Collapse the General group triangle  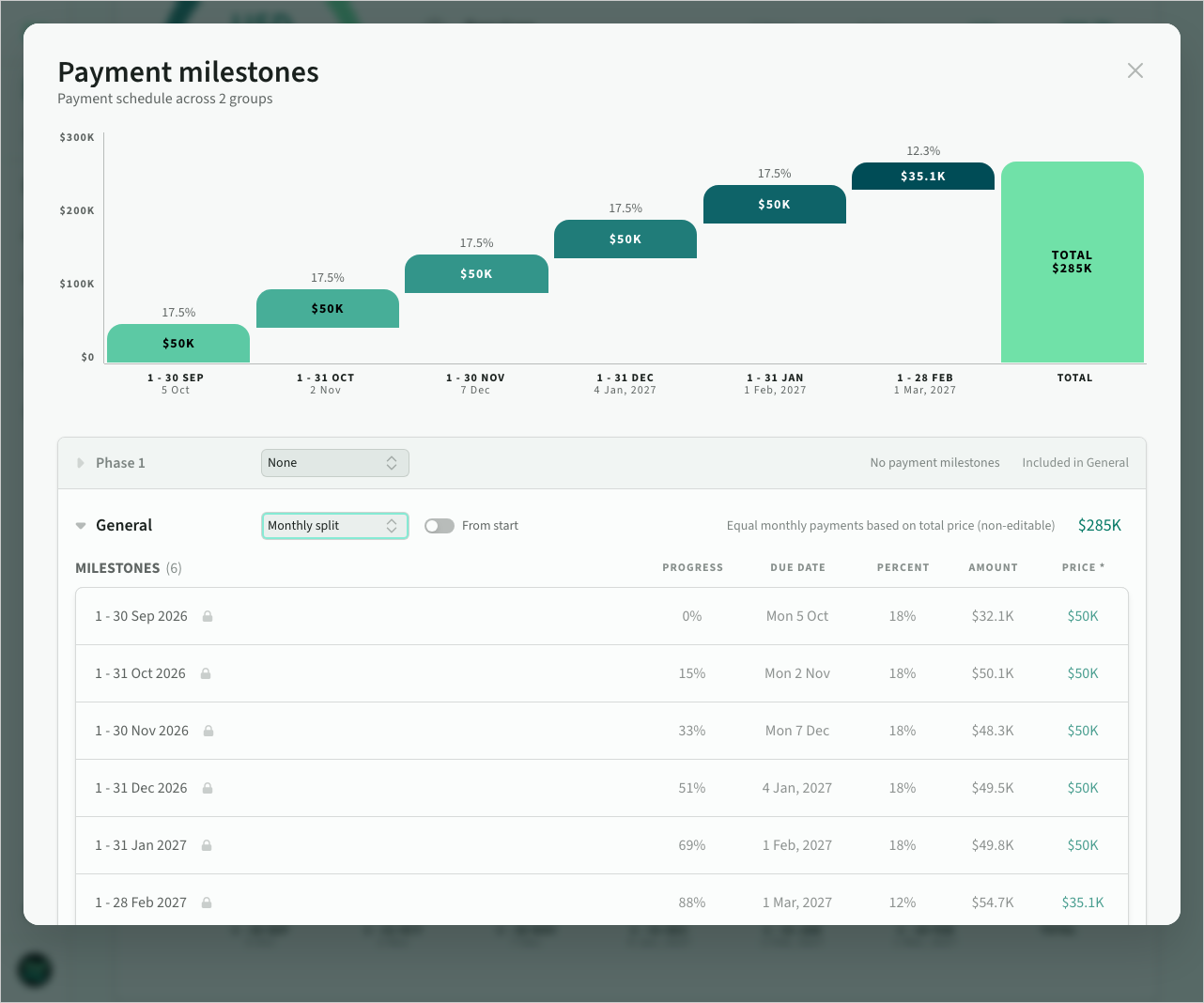[x=81, y=526]
